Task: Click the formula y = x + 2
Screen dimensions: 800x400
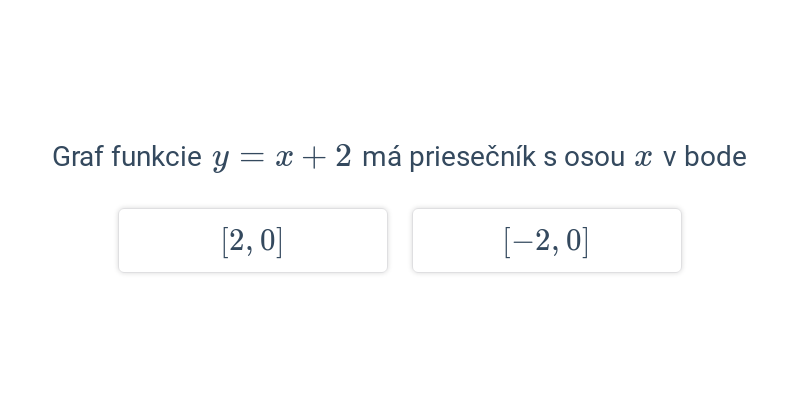Action: [282, 158]
